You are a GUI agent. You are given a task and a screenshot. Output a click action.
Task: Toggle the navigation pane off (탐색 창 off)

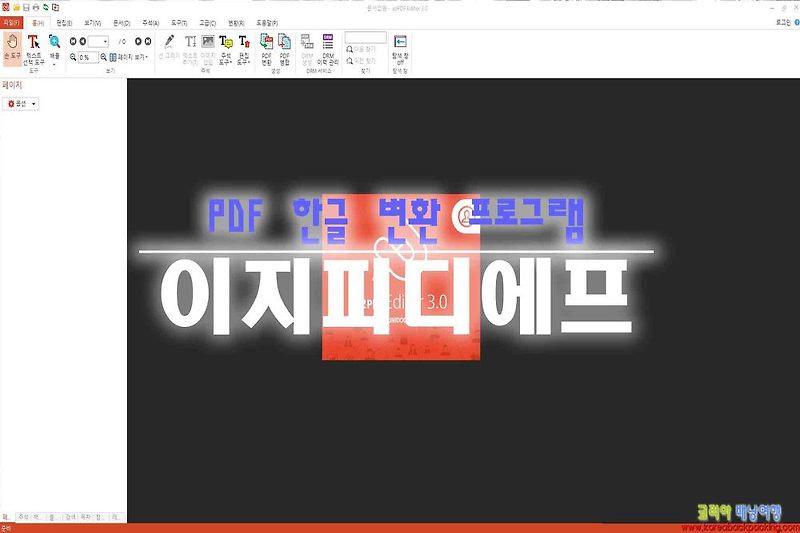(400, 49)
